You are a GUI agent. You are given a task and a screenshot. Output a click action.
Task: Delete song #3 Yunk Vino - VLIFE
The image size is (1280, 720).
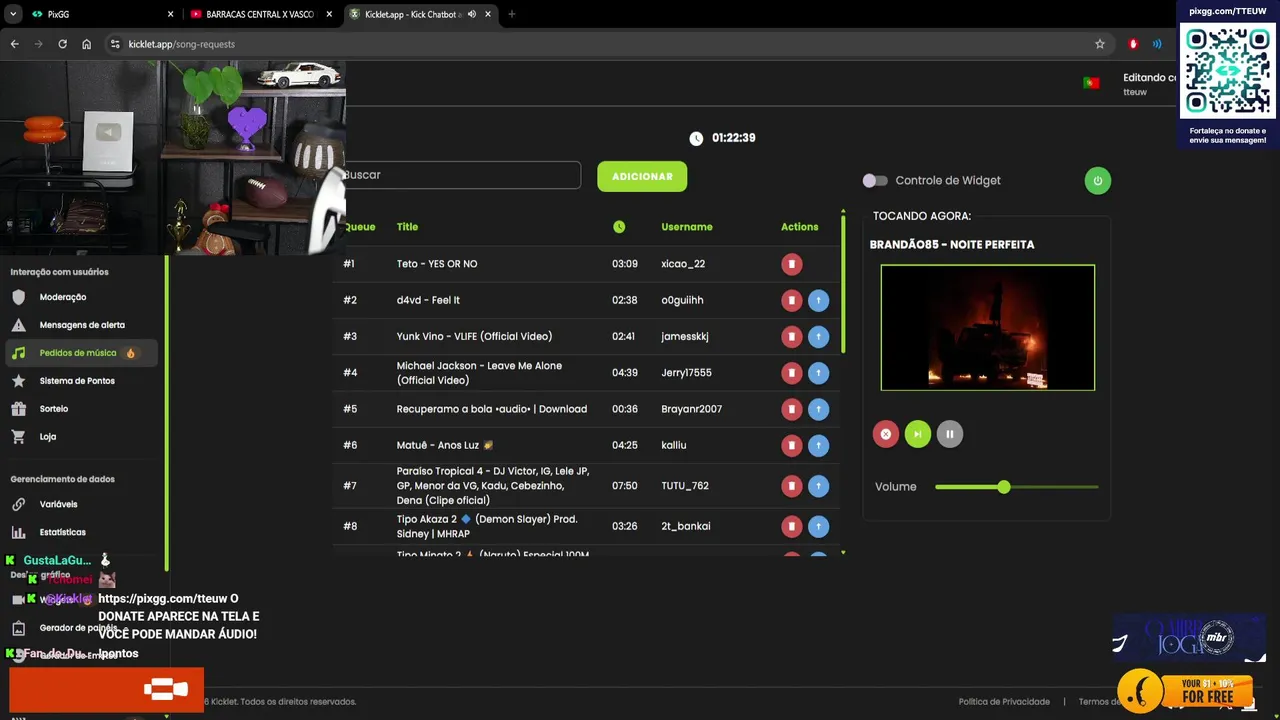[x=792, y=336]
